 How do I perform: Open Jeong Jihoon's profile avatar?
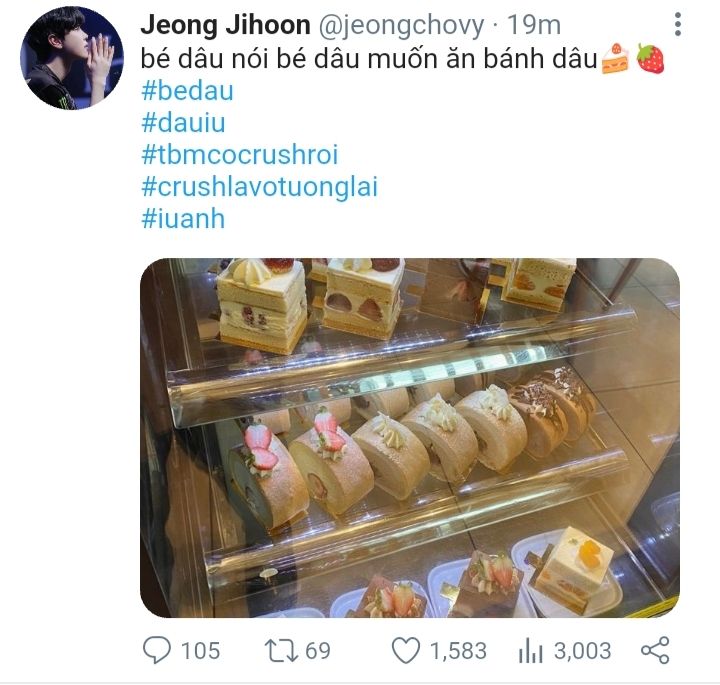pos(72,58)
